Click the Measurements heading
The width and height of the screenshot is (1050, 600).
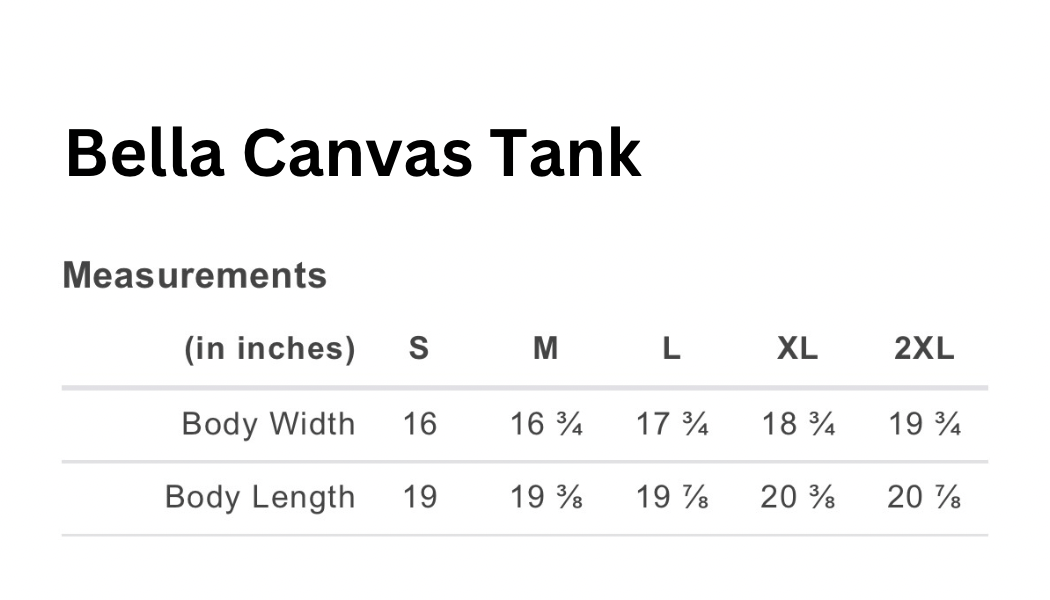click(195, 275)
